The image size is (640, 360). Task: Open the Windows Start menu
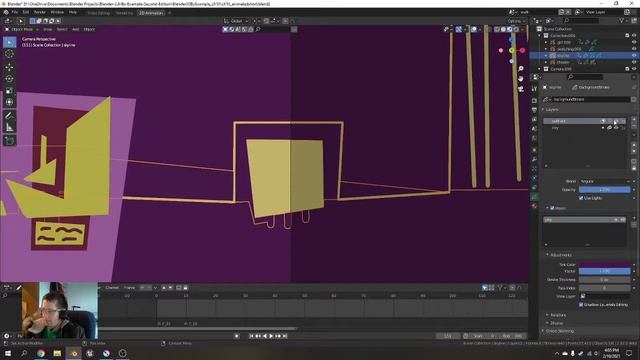click(x=7, y=353)
